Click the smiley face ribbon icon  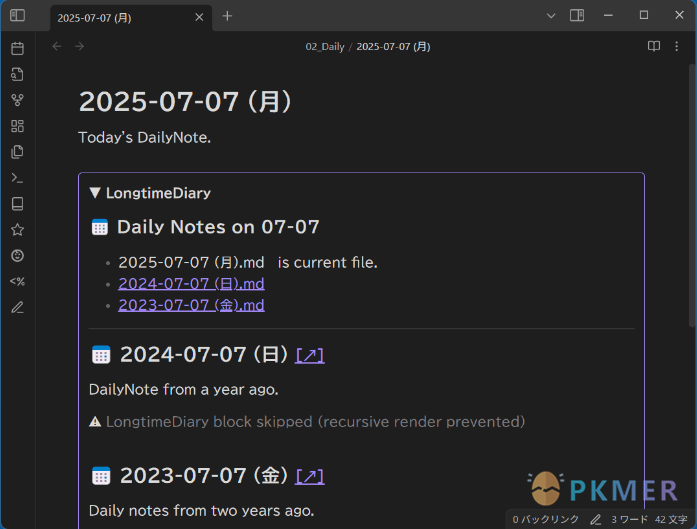pos(17,256)
